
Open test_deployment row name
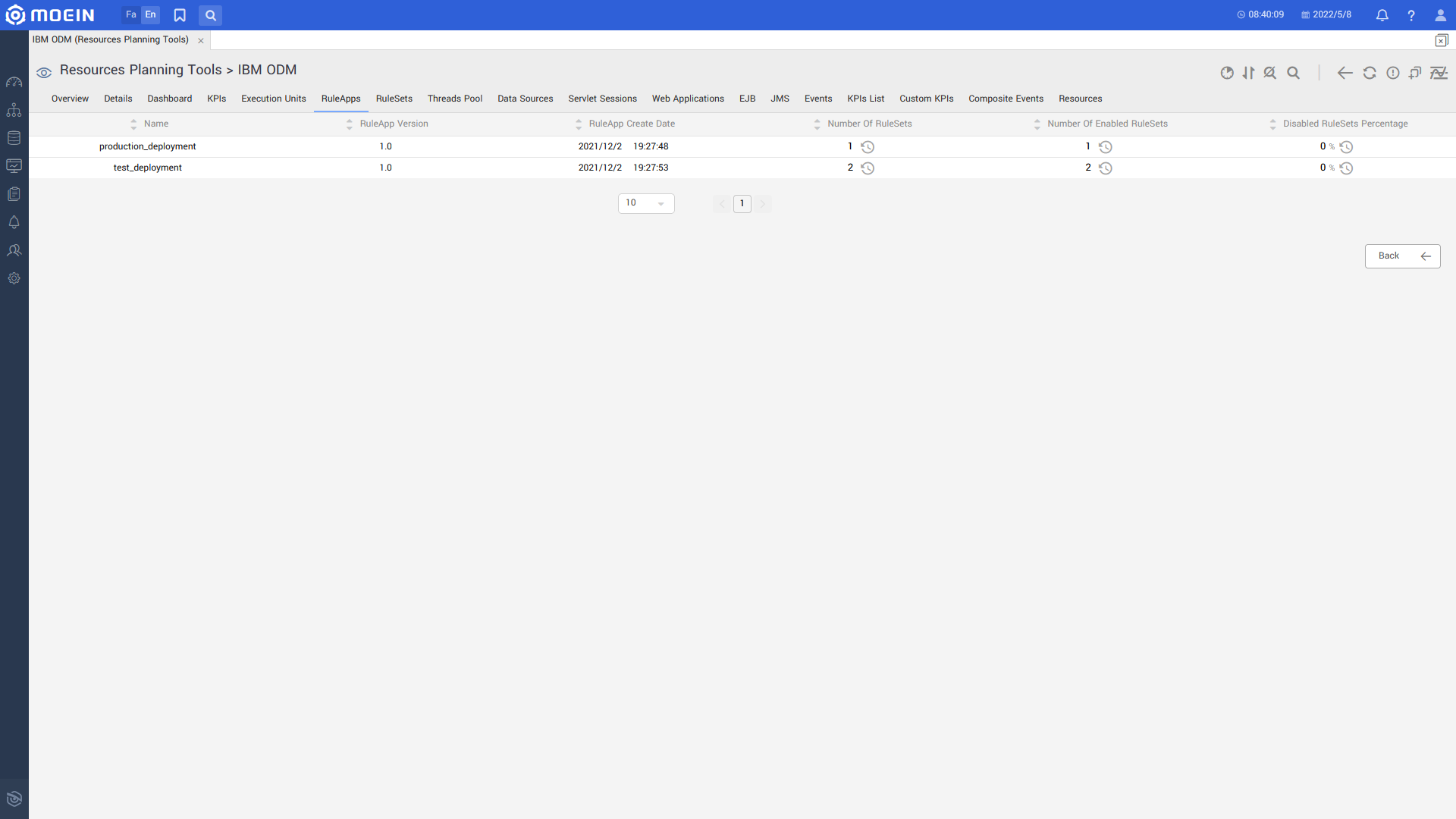[147, 168]
